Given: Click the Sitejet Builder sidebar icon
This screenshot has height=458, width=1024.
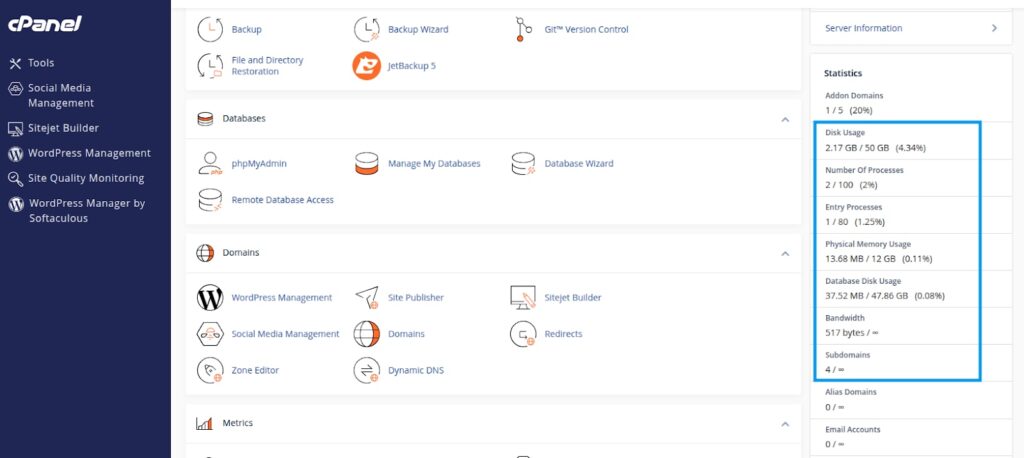Looking at the screenshot, I should 15,129.
